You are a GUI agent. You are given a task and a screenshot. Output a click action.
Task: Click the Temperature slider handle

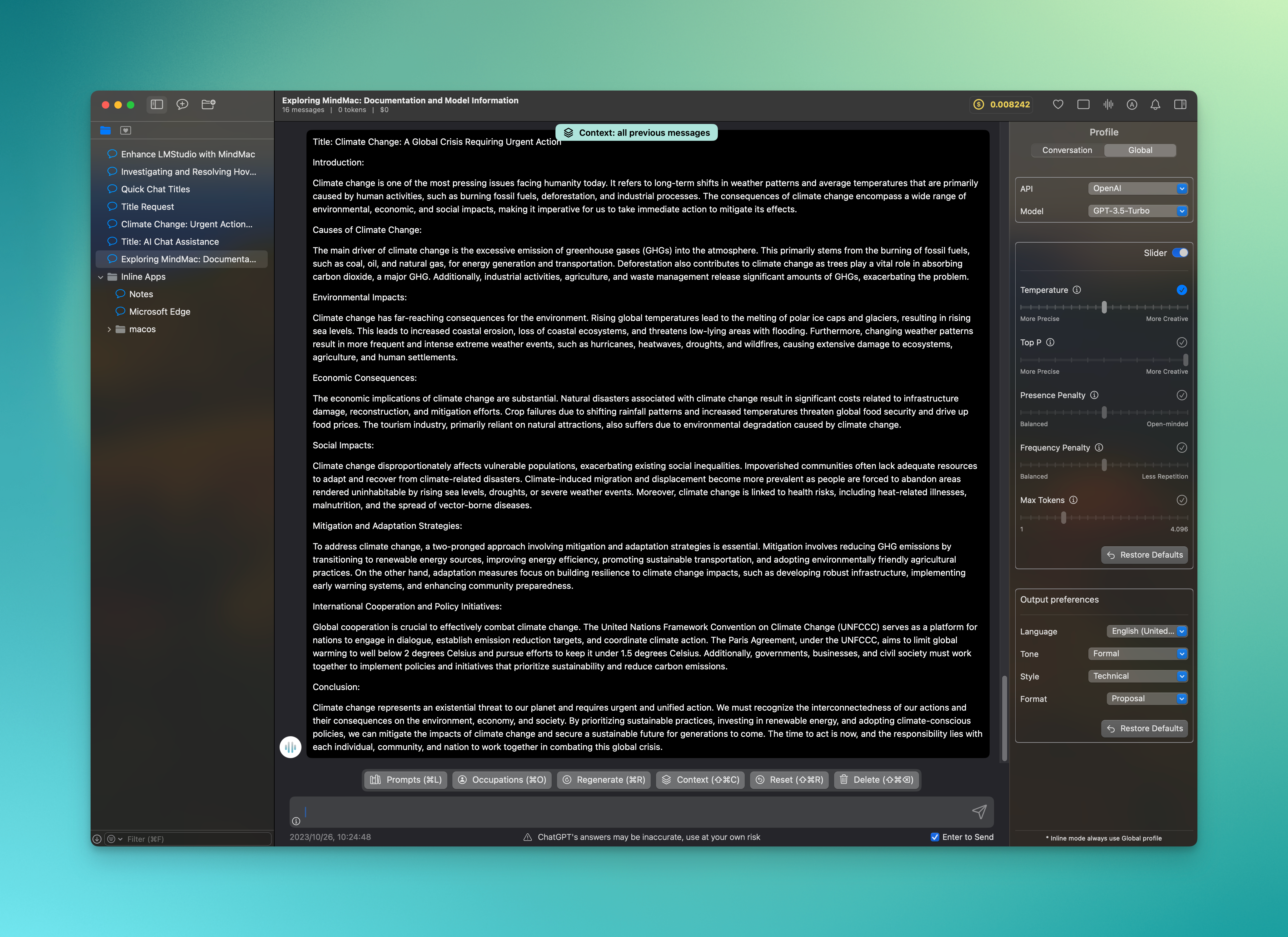pos(1104,307)
